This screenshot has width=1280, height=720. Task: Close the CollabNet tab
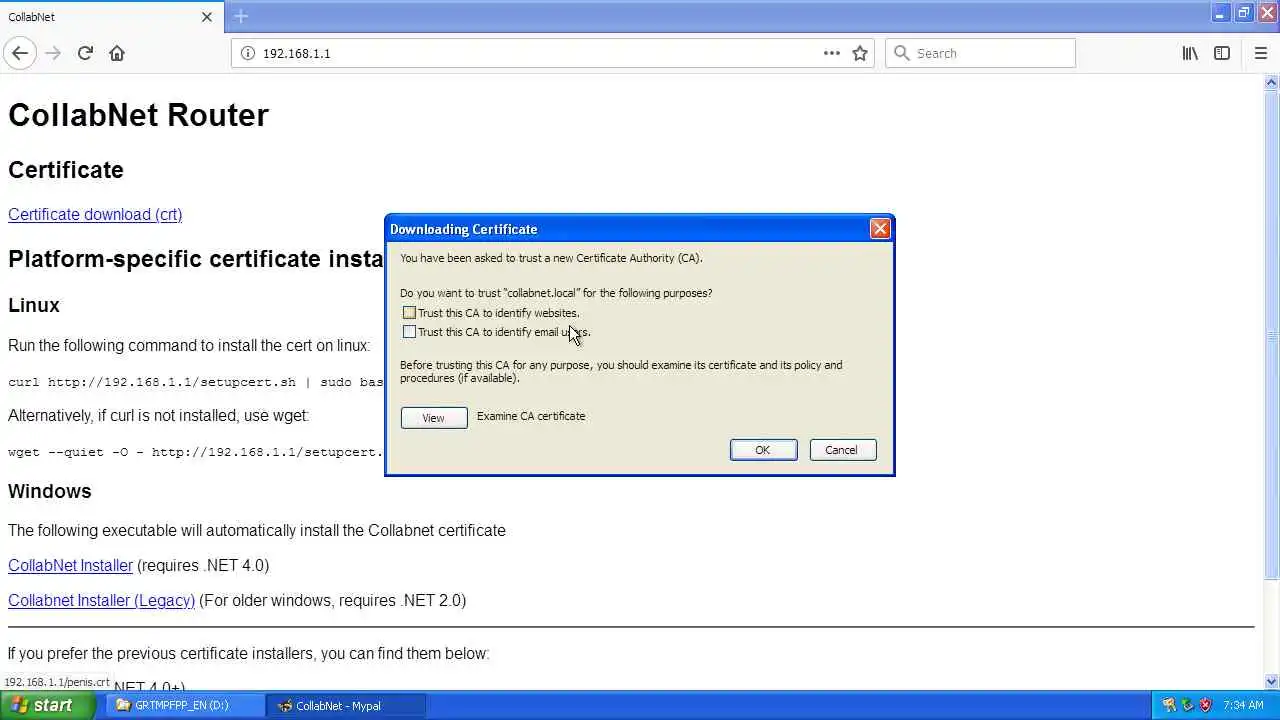tap(207, 17)
